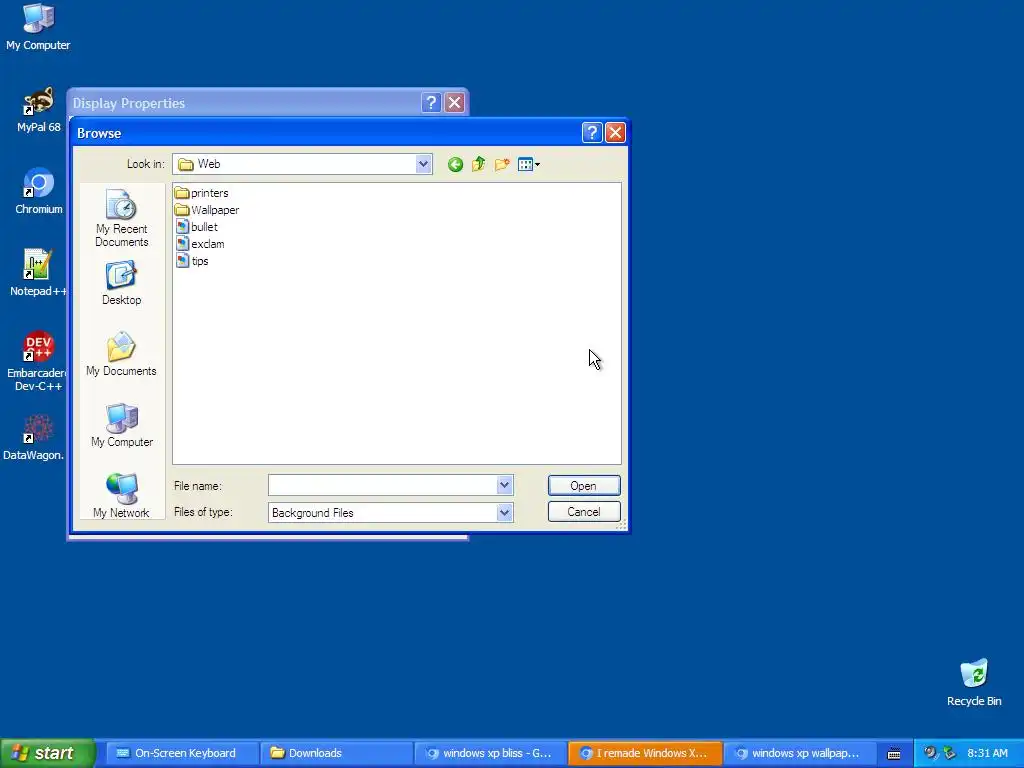The image size is (1024, 768).
Task: Select Chromium desktop shortcut
Action: [x=39, y=191]
